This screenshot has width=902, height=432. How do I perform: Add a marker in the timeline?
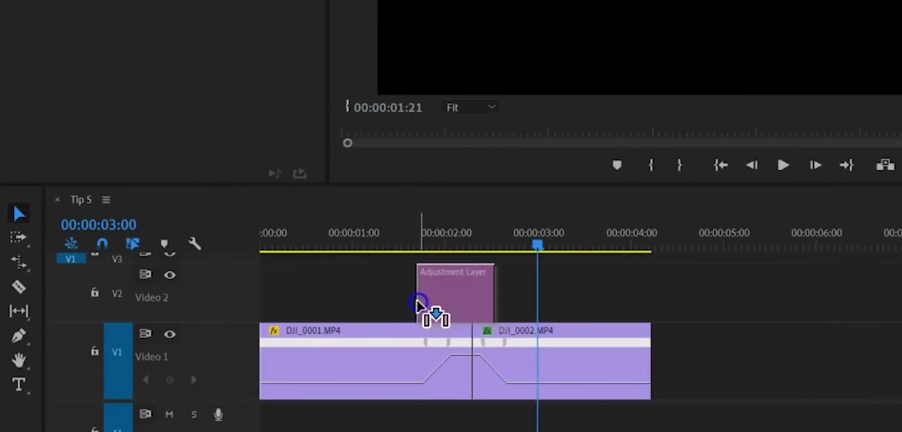pos(164,244)
